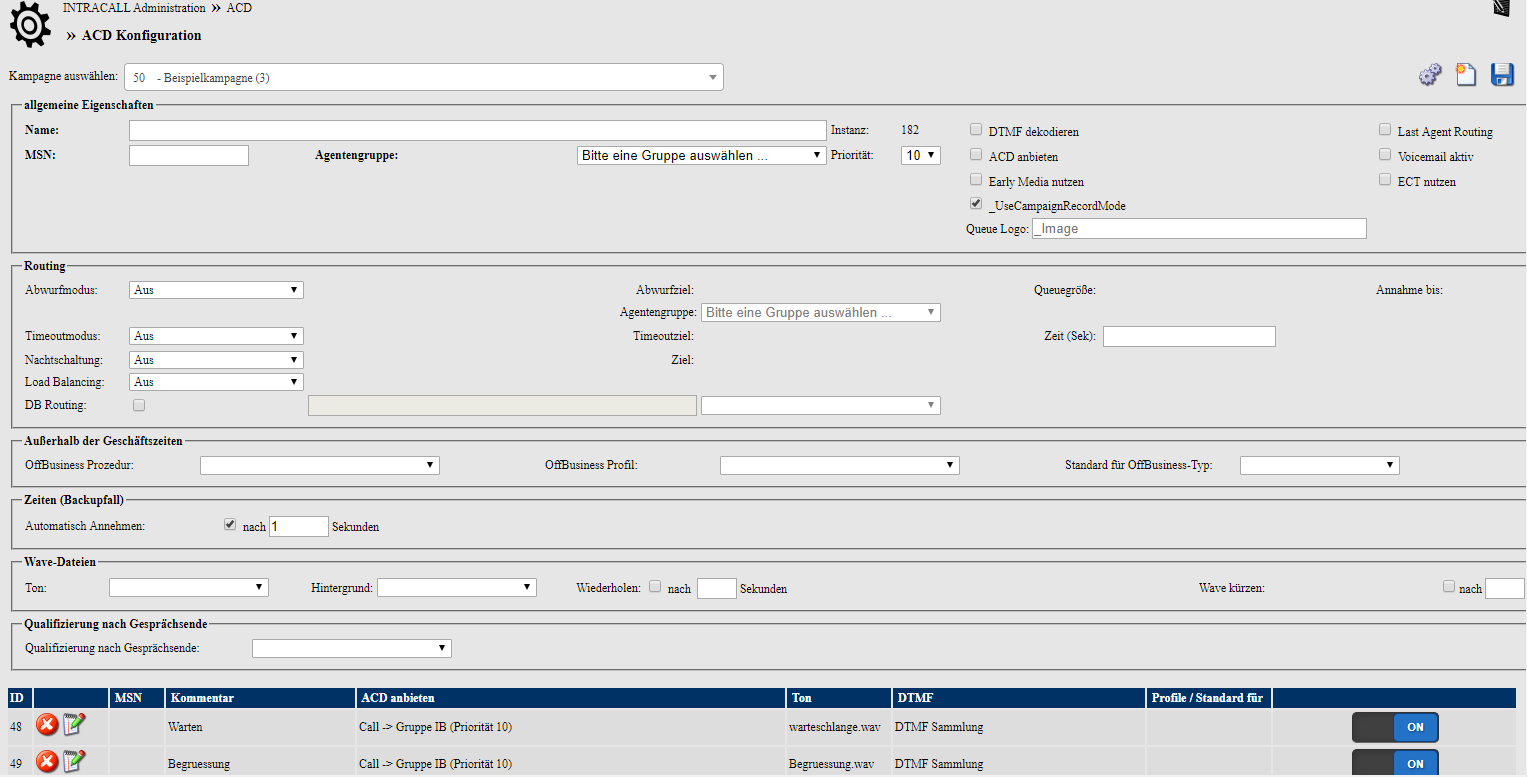Click the Zeit (Sek) input field
1527x777 pixels.
1189,336
